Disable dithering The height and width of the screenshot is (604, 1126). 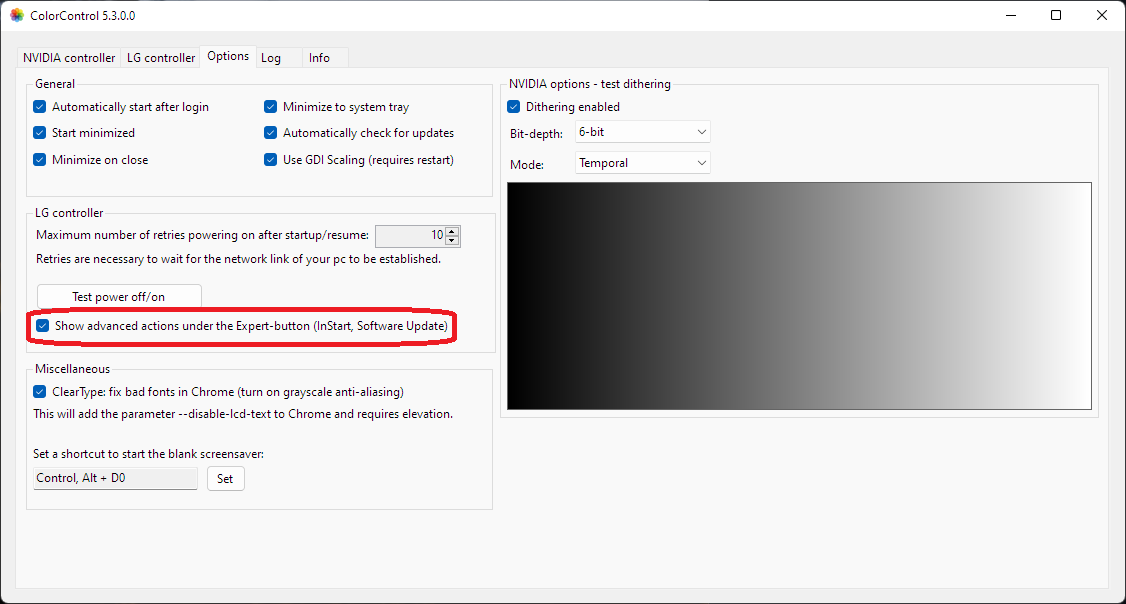513,106
